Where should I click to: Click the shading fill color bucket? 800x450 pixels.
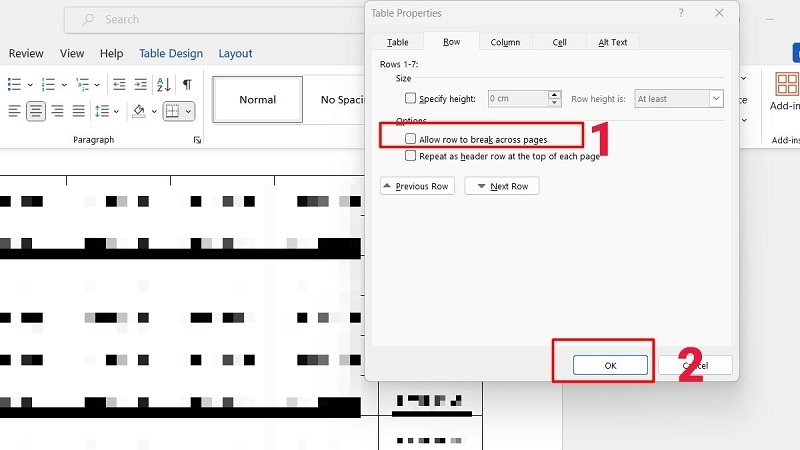(x=138, y=111)
